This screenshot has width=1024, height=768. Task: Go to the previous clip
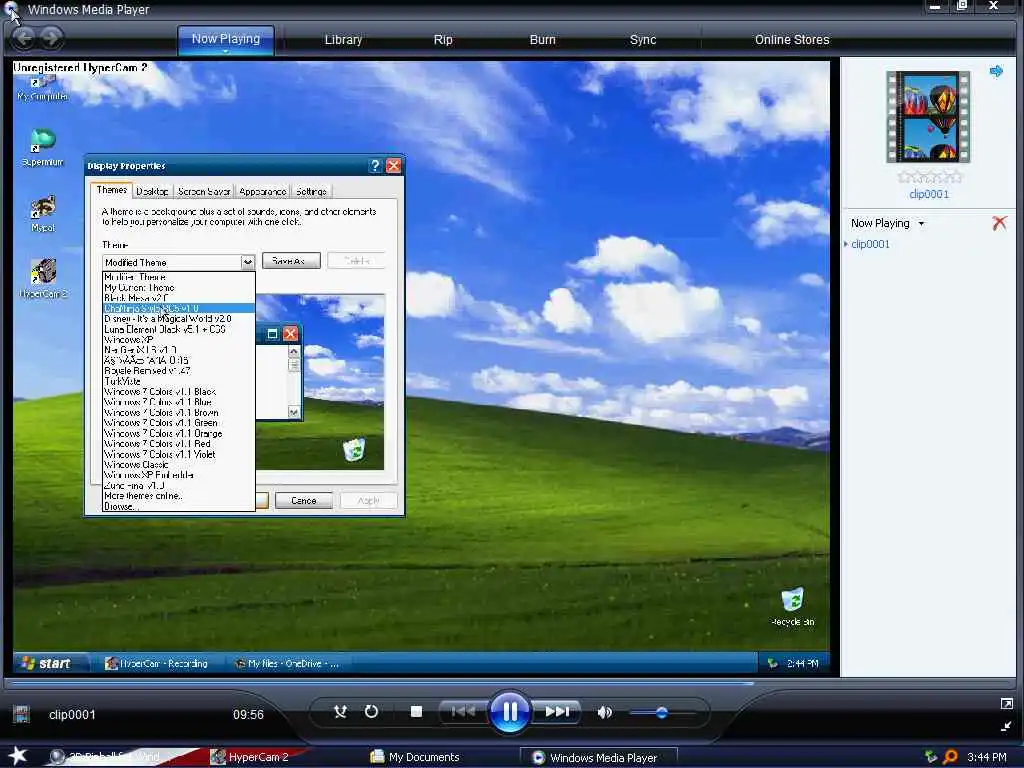pos(463,711)
